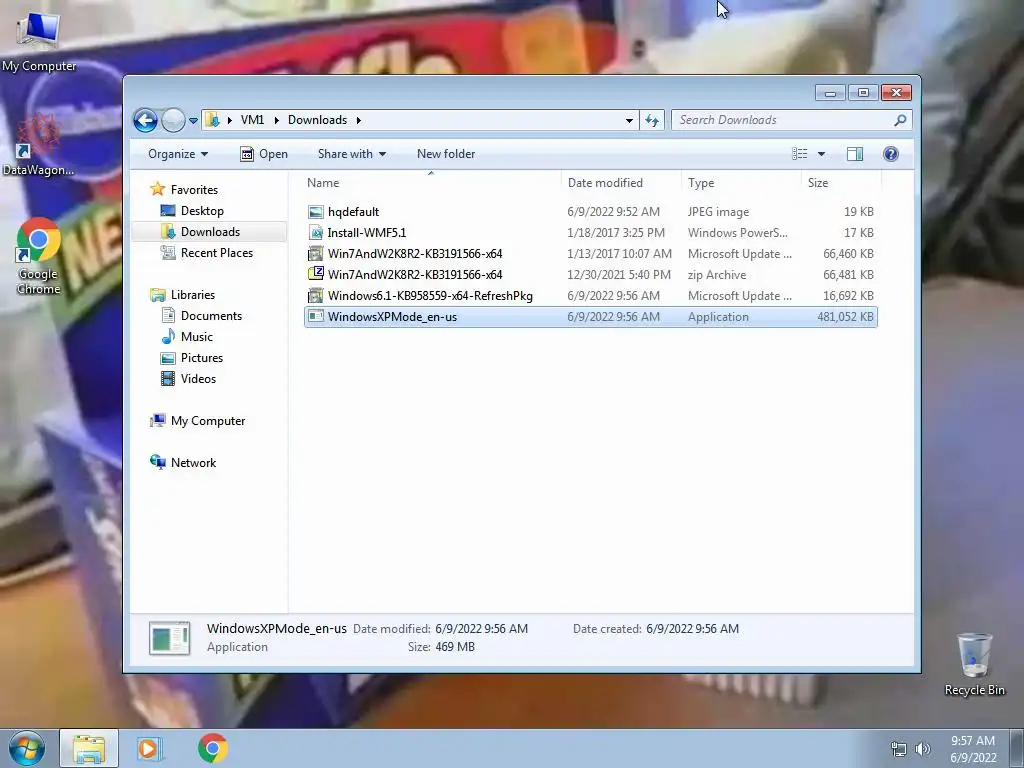This screenshot has width=1024, height=768.
Task: Expand the arrow after VM1 breadcrumb
Action: click(x=276, y=120)
